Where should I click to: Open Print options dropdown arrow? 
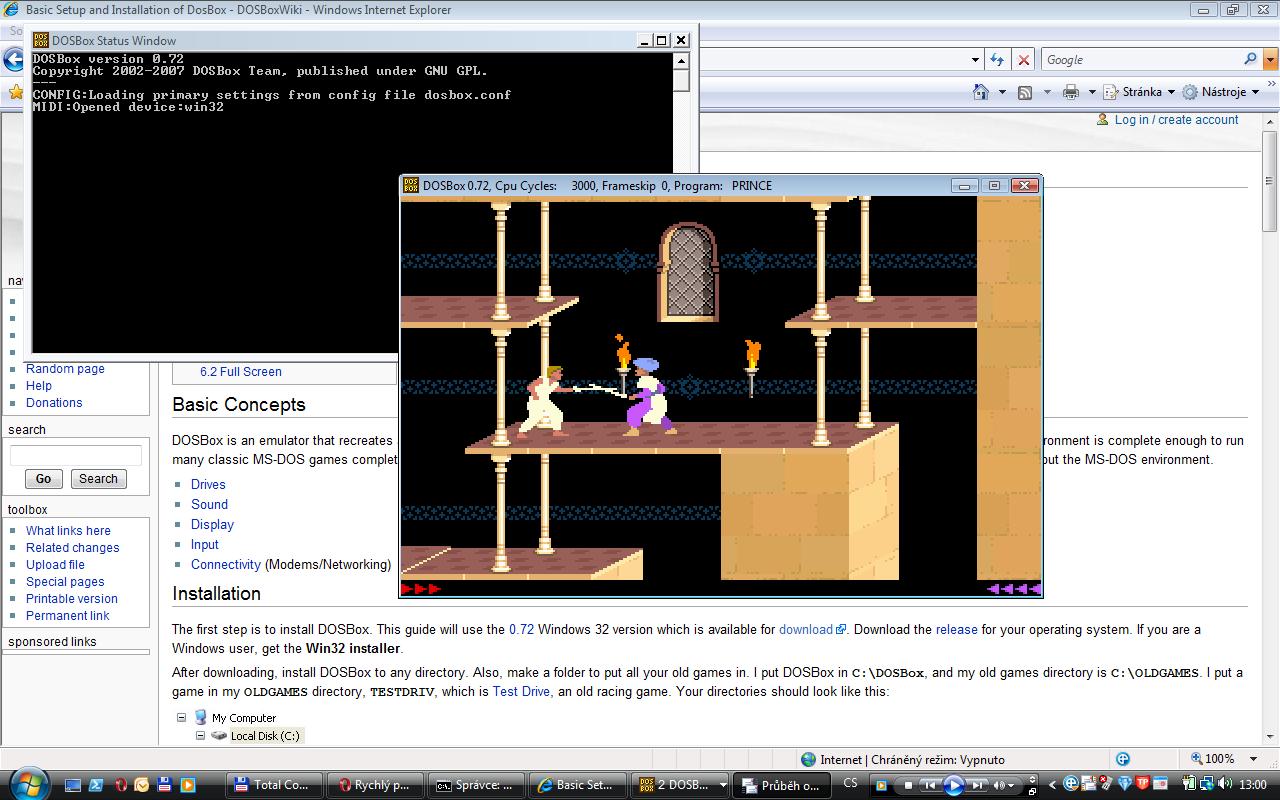[x=1092, y=92]
